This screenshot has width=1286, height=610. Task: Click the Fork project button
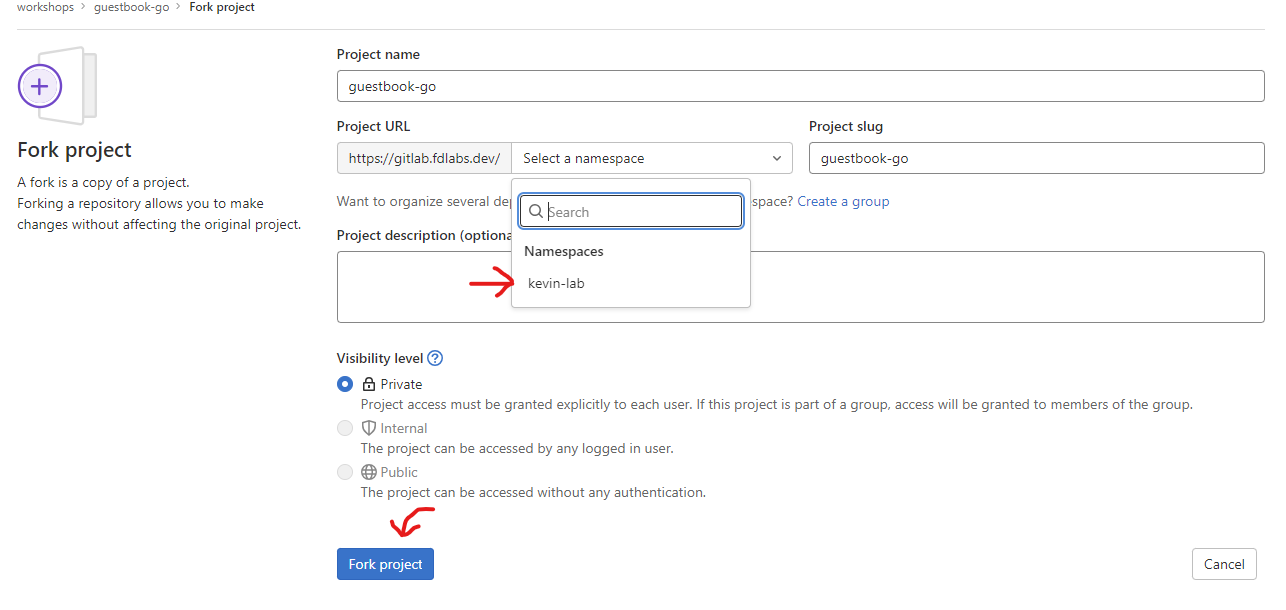coord(385,564)
